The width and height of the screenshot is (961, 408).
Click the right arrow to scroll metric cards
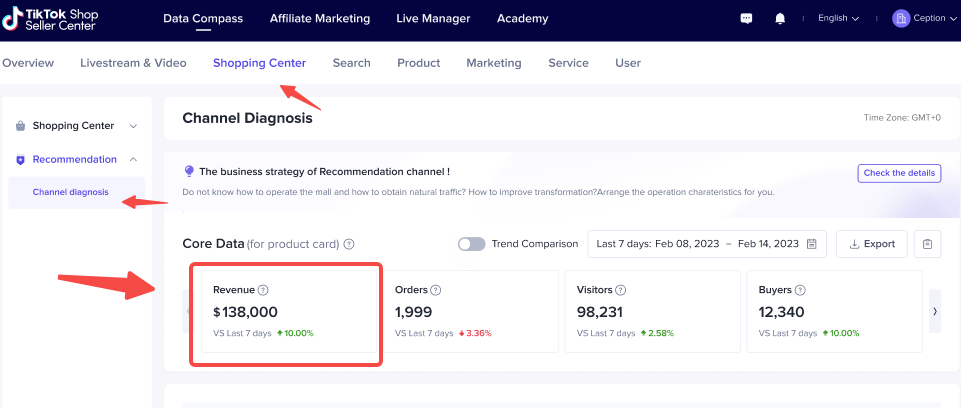pyautogui.click(x=935, y=311)
